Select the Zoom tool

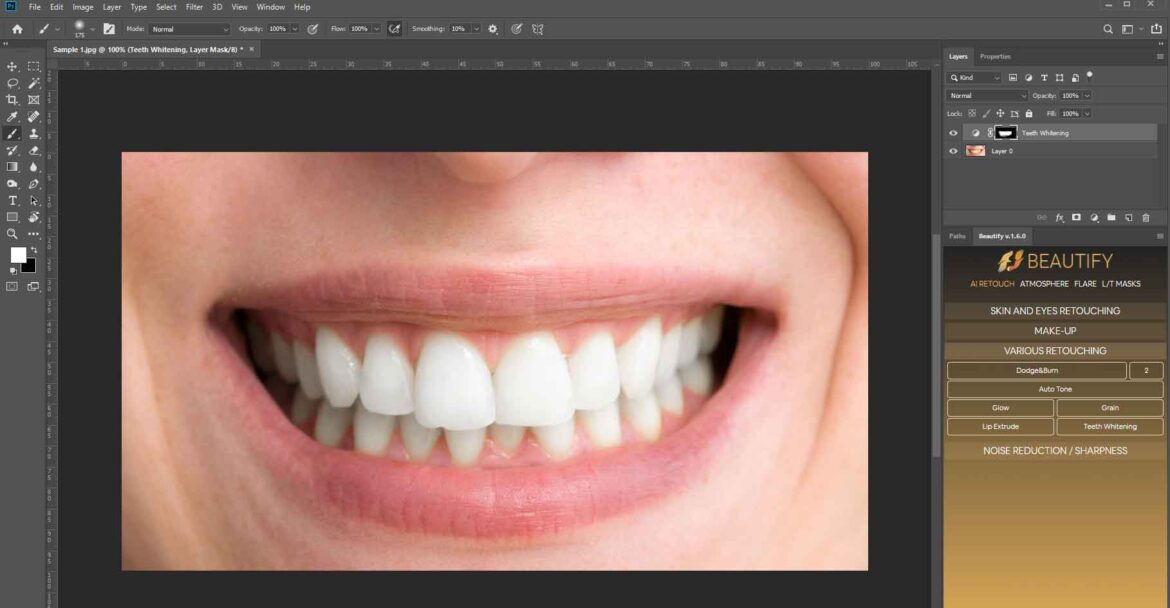click(12, 232)
